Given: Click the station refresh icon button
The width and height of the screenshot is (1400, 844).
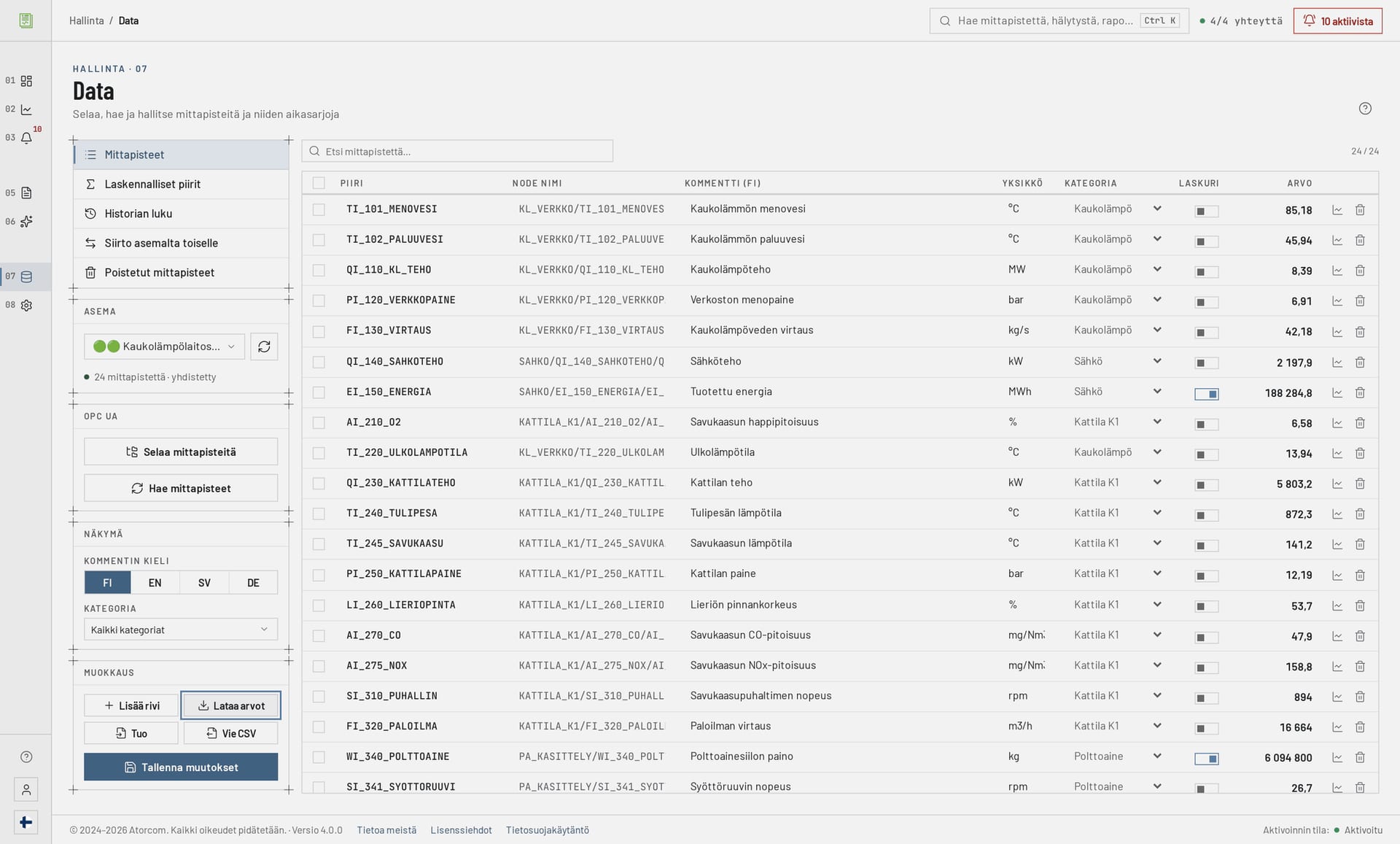Looking at the screenshot, I should pos(264,346).
